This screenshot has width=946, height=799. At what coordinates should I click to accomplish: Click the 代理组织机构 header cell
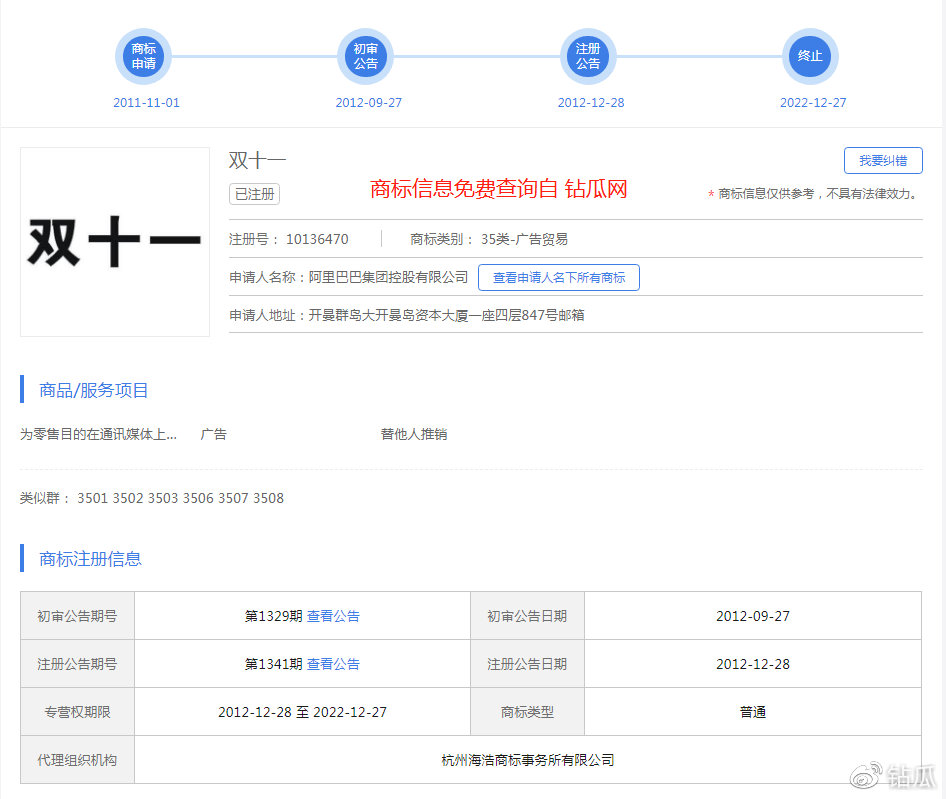(77, 760)
